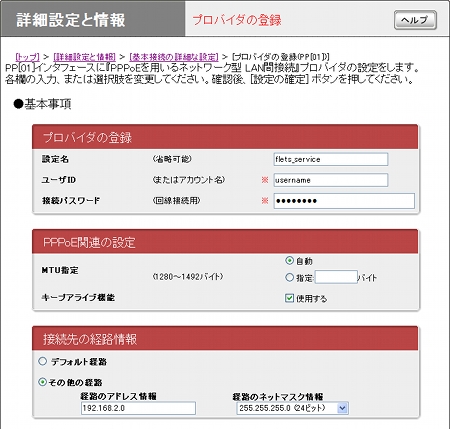The image size is (450, 429).
Task: Click the MTU byte value input box
Action: tap(336, 277)
